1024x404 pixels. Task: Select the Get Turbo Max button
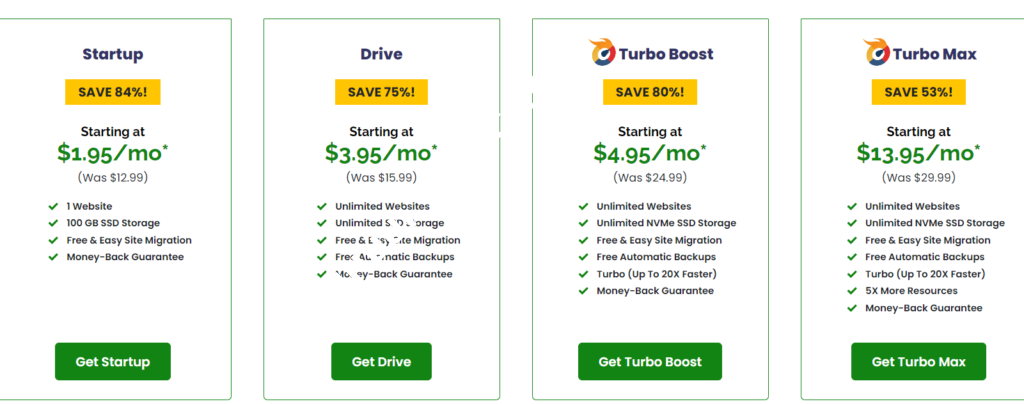pyautogui.click(x=918, y=361)
